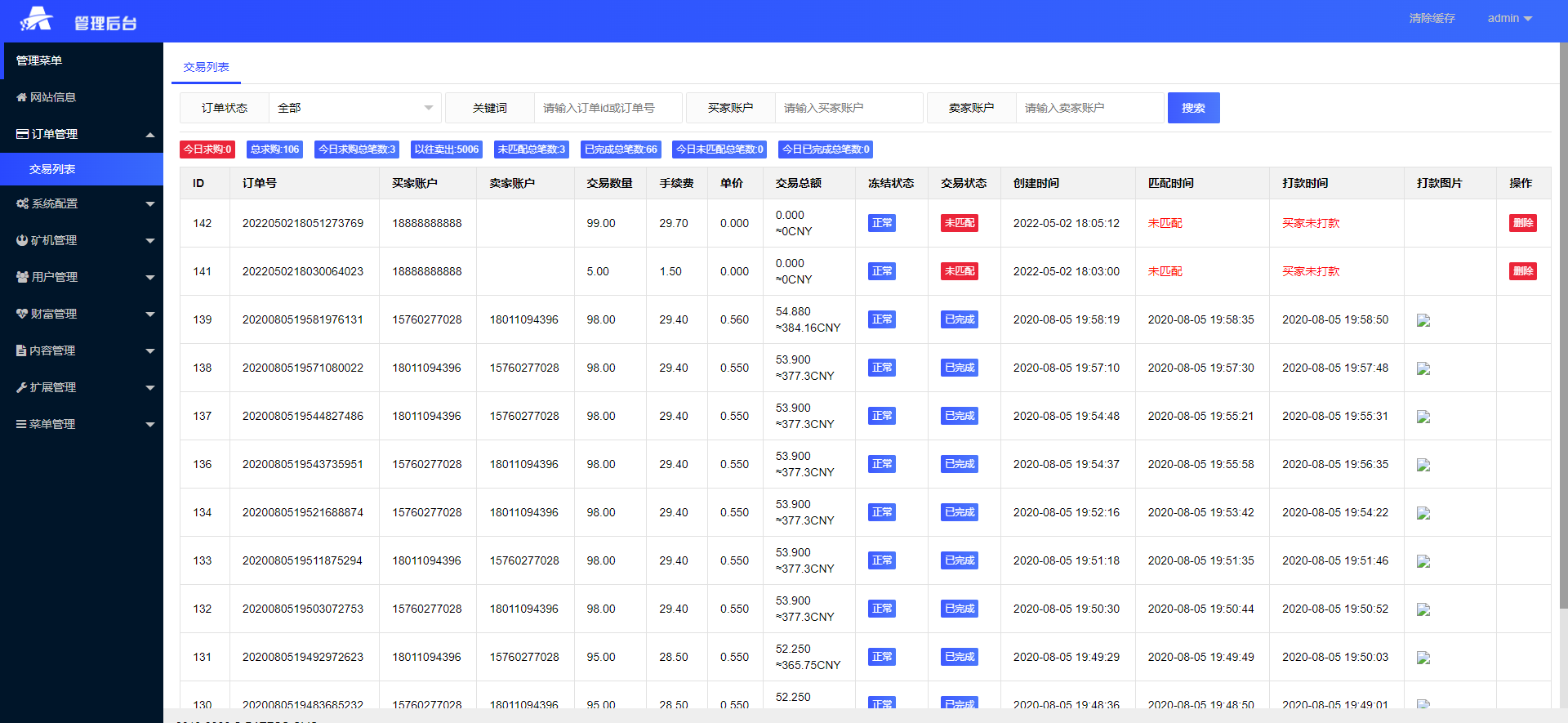Open payment image for order 133
This screenshot has height=723, width=1568.
tap(1423, 561)
